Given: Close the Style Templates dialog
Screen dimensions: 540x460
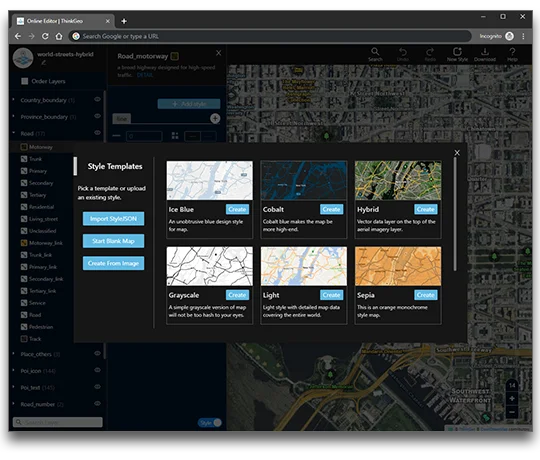Looking at the screenshot, I should pos(457,153).
